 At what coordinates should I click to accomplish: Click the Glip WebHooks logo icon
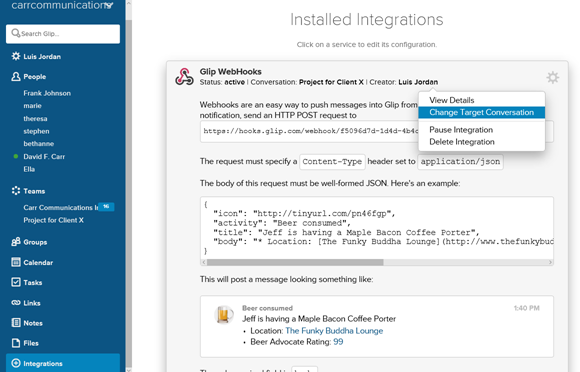tap(184, 77)
